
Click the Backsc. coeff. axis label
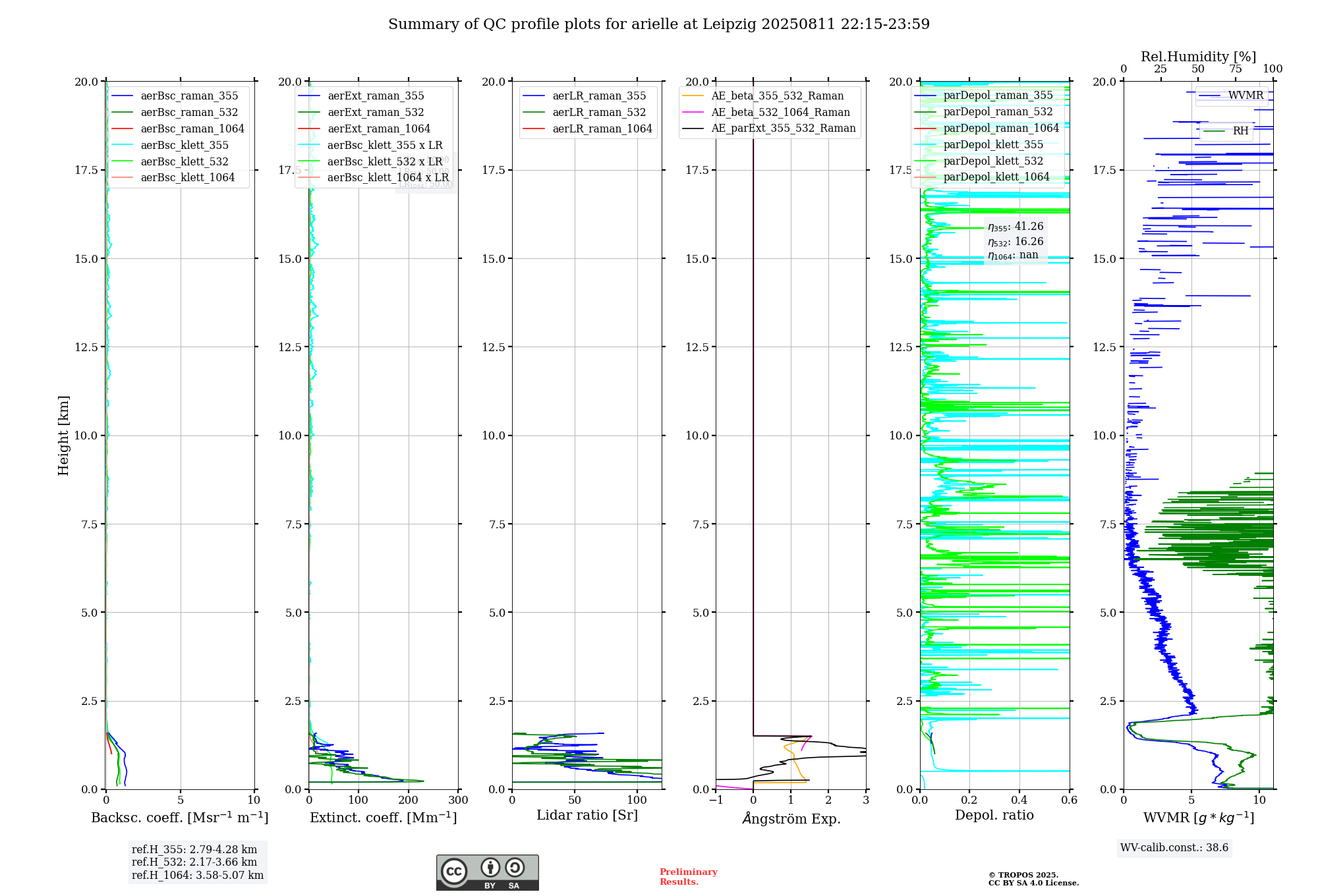click(x=180, y=818)
